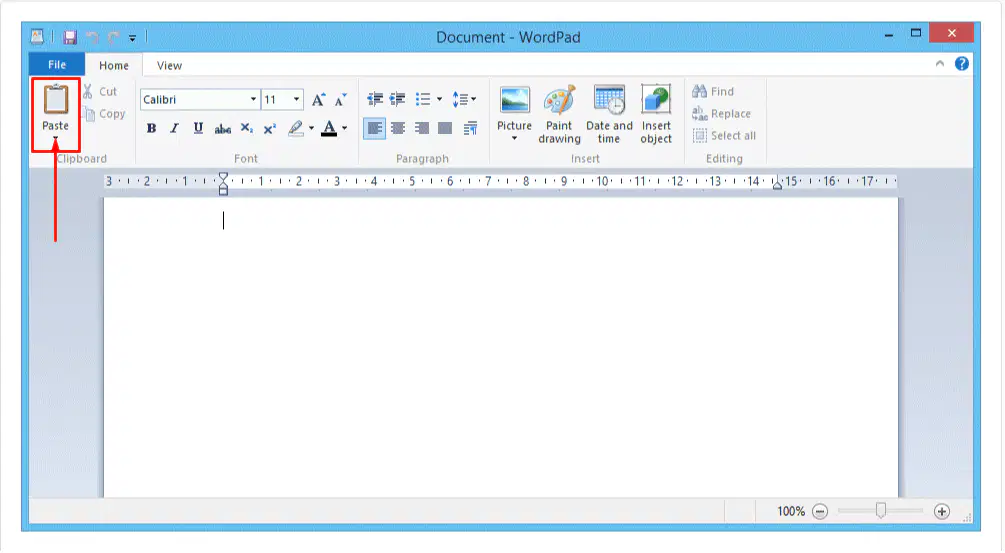
Task: Open the highlight color dropdown arrow
Action: pos(311,128)
